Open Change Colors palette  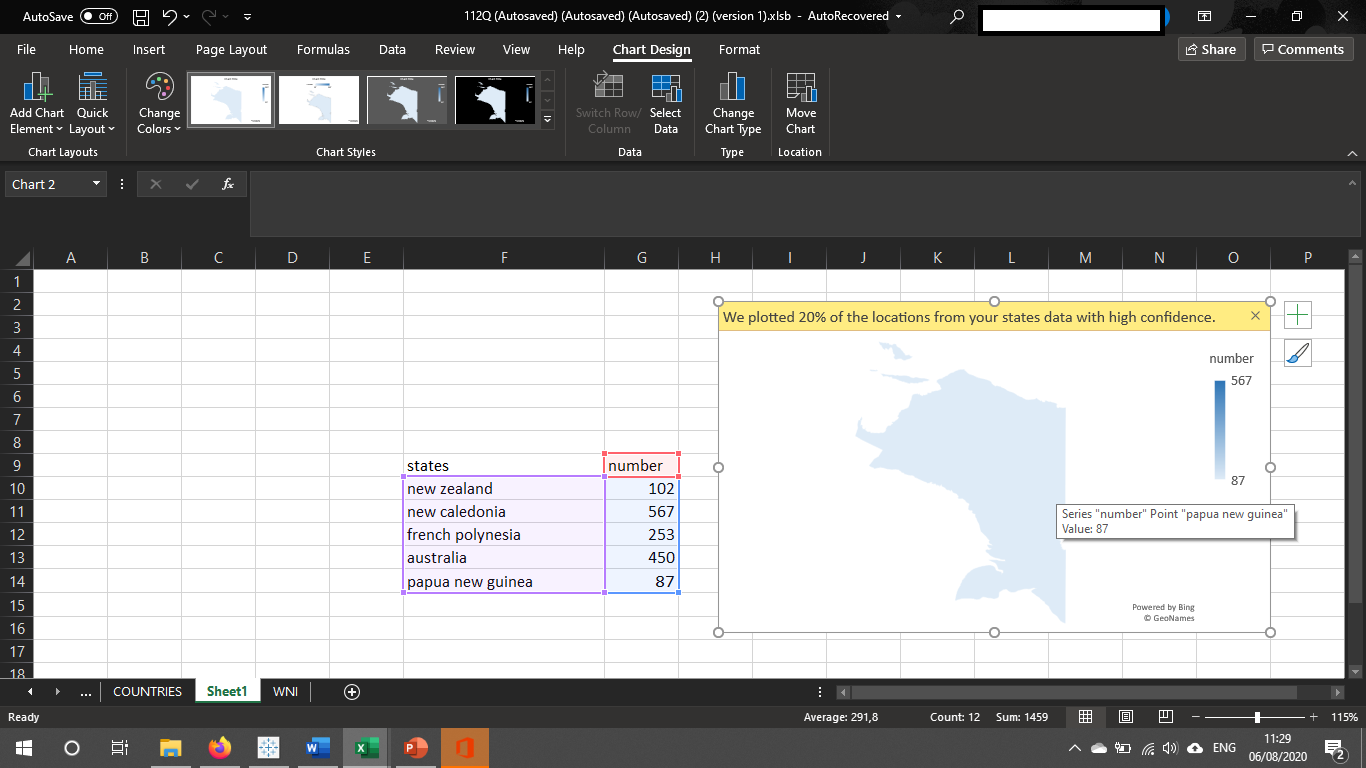(x=159, y=104)
